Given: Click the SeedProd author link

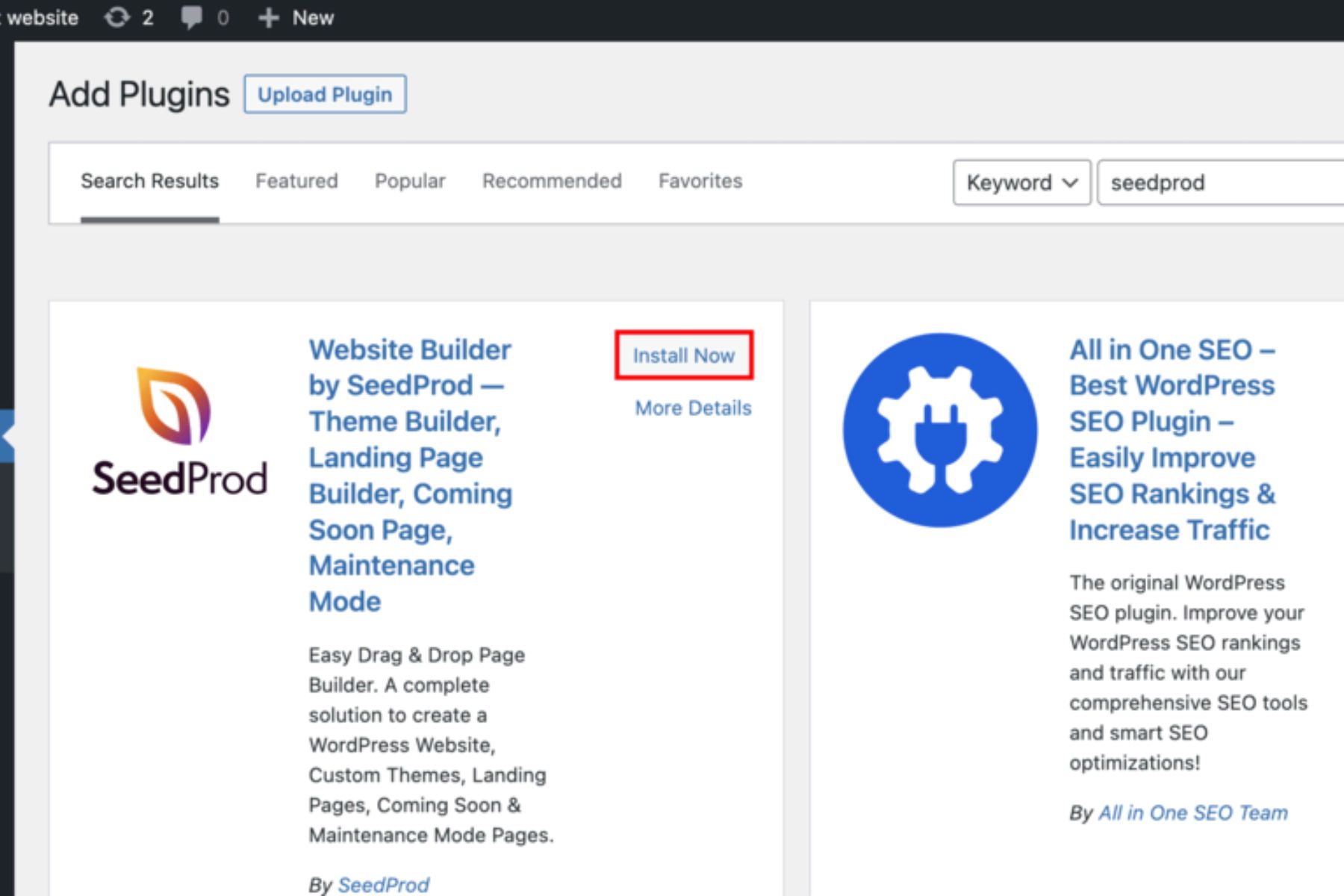Looking at the screenshot, I should (383, 884).
